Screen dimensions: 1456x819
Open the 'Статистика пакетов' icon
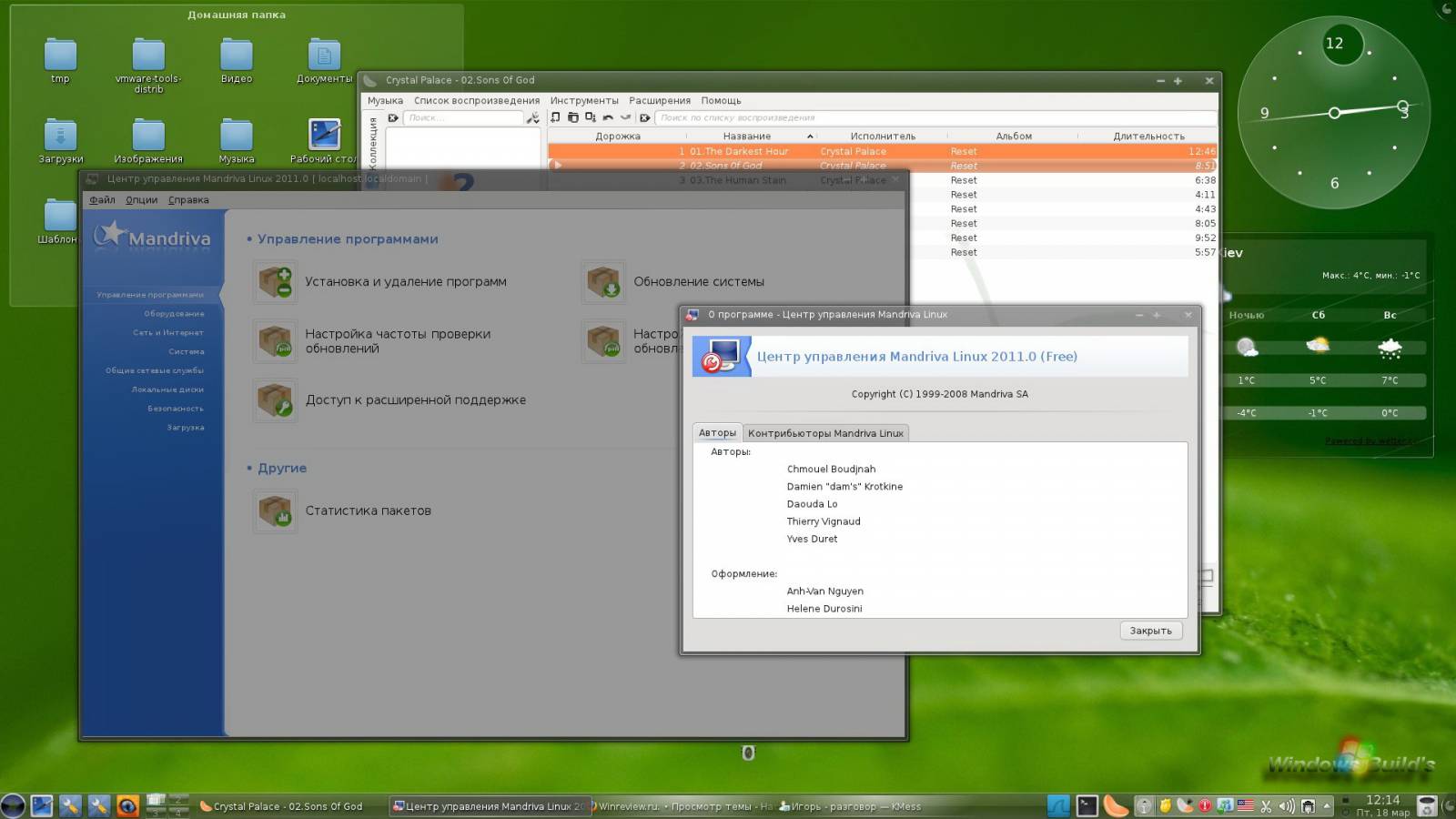coord(275,511)
